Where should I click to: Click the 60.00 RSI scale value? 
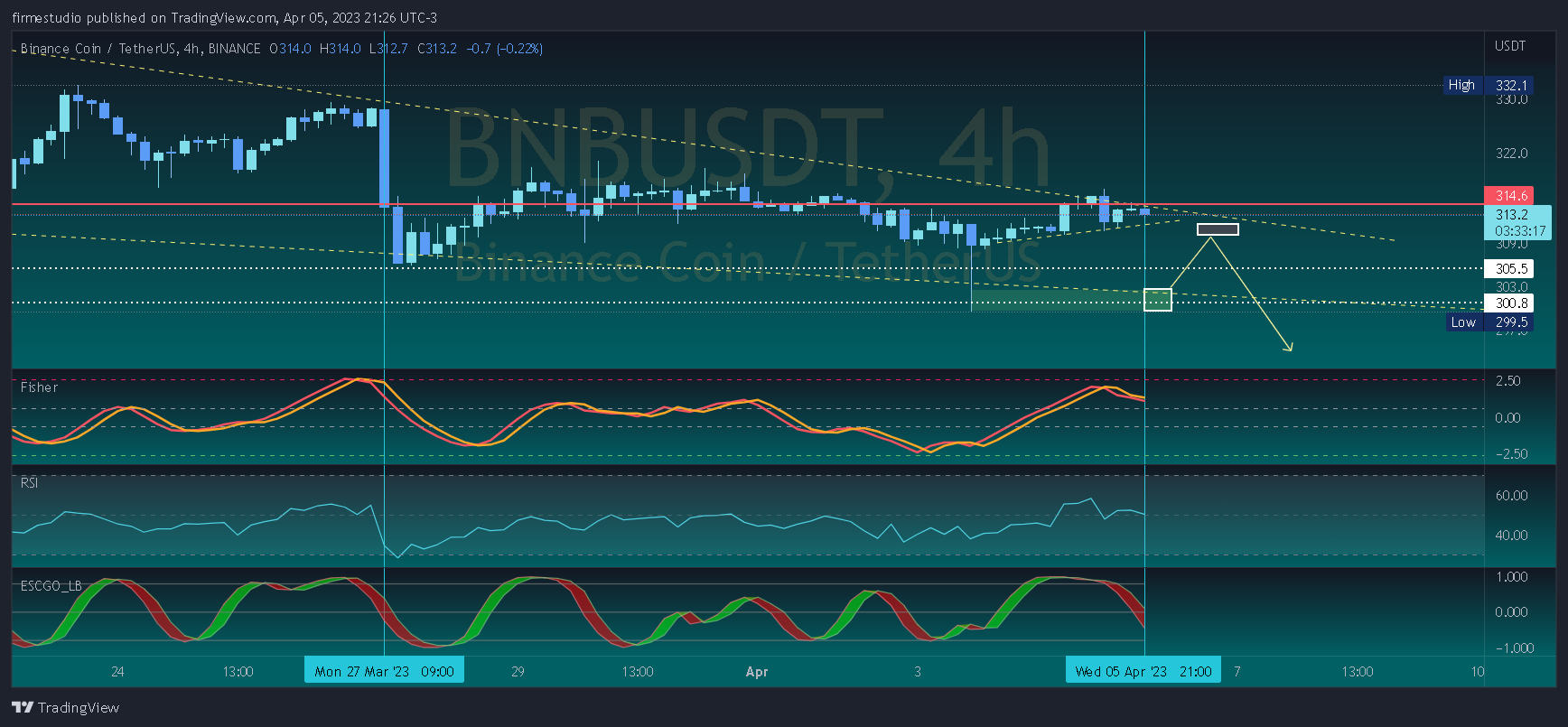pos(1511,495)
